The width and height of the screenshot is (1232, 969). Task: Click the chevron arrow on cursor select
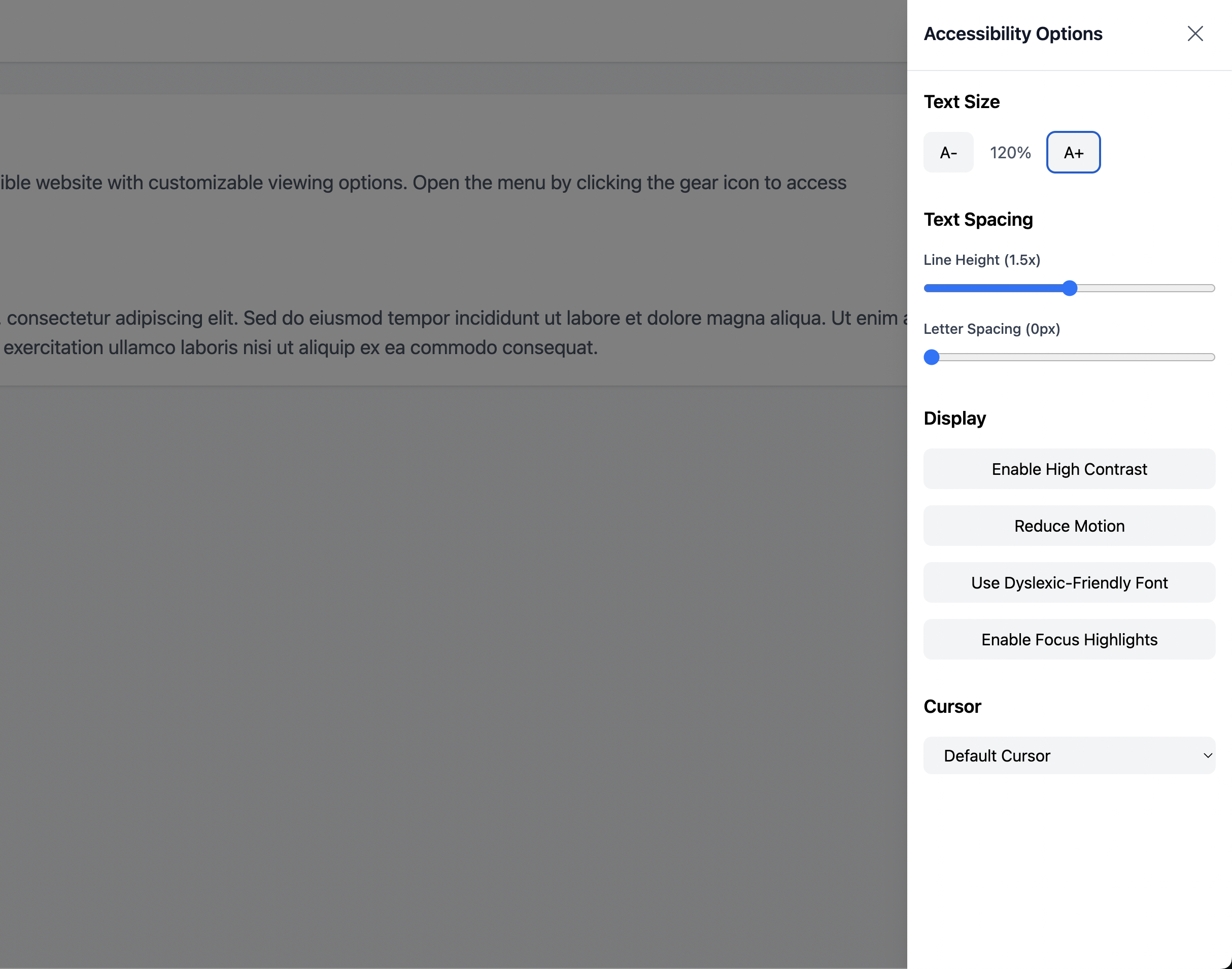pyautogui.click(x=1208, y=756)
